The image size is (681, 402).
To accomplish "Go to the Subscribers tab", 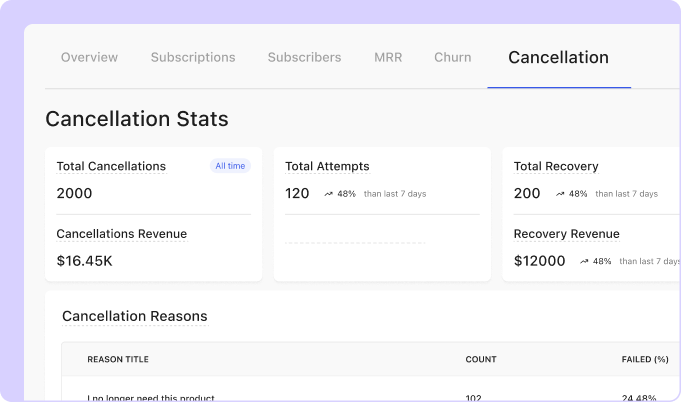I will coord(304,57).
